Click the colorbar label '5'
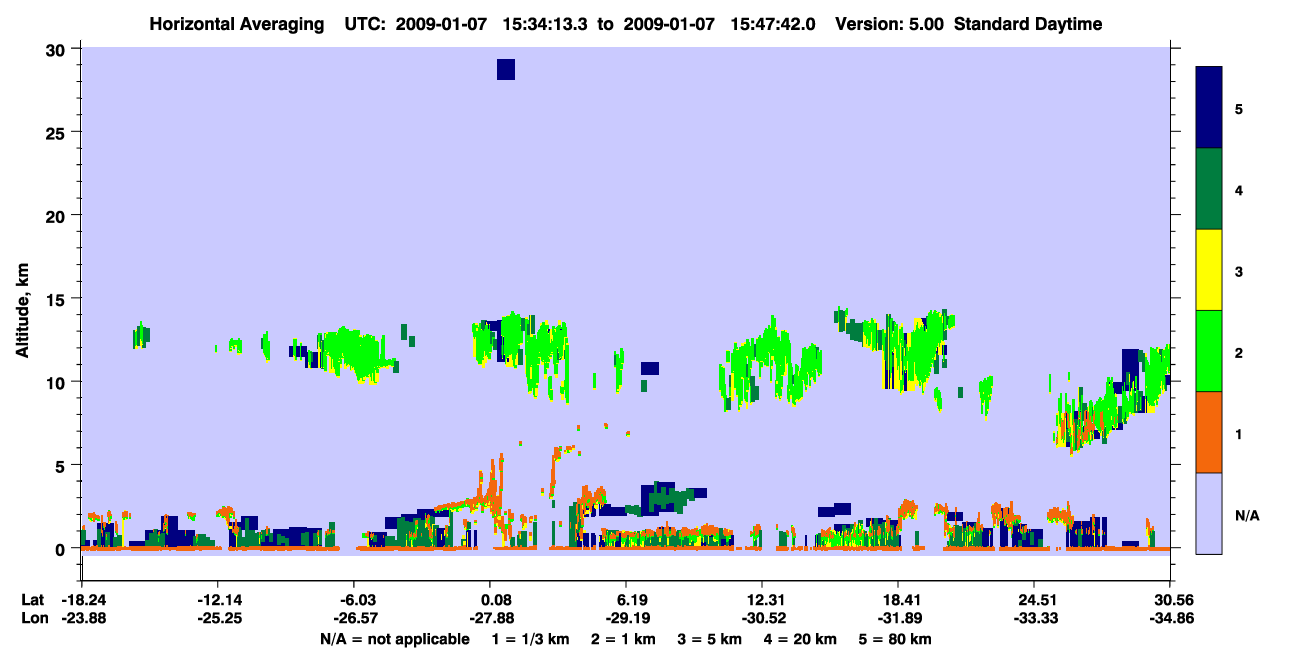 pos(1239,108)
